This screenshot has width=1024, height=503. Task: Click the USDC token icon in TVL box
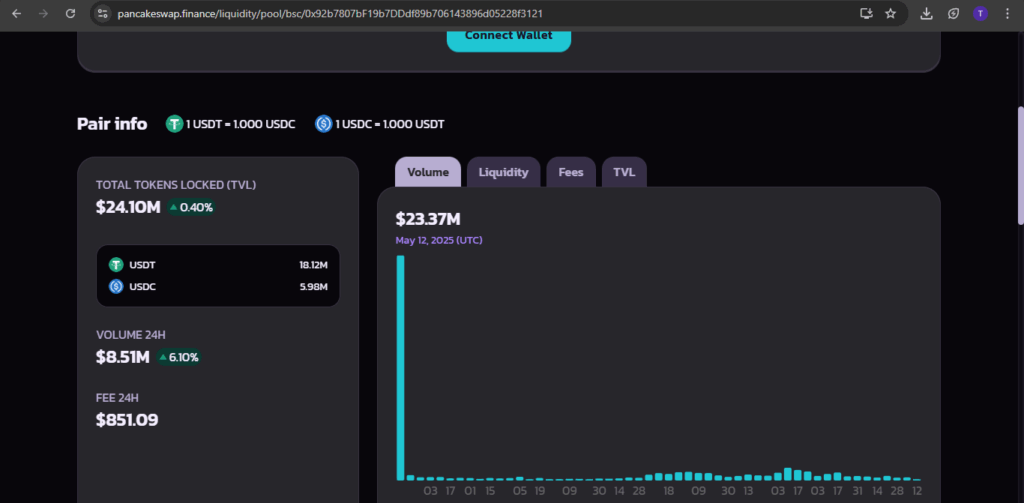pos(116,287)
